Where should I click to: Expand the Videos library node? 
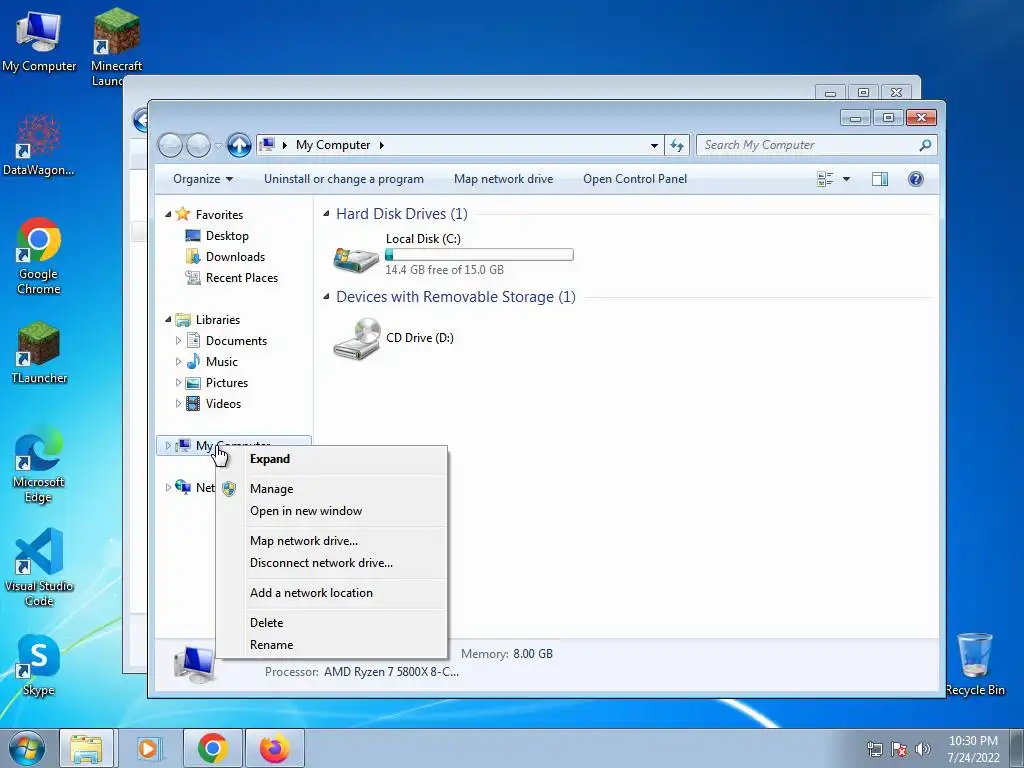click(x=178, y=404)
